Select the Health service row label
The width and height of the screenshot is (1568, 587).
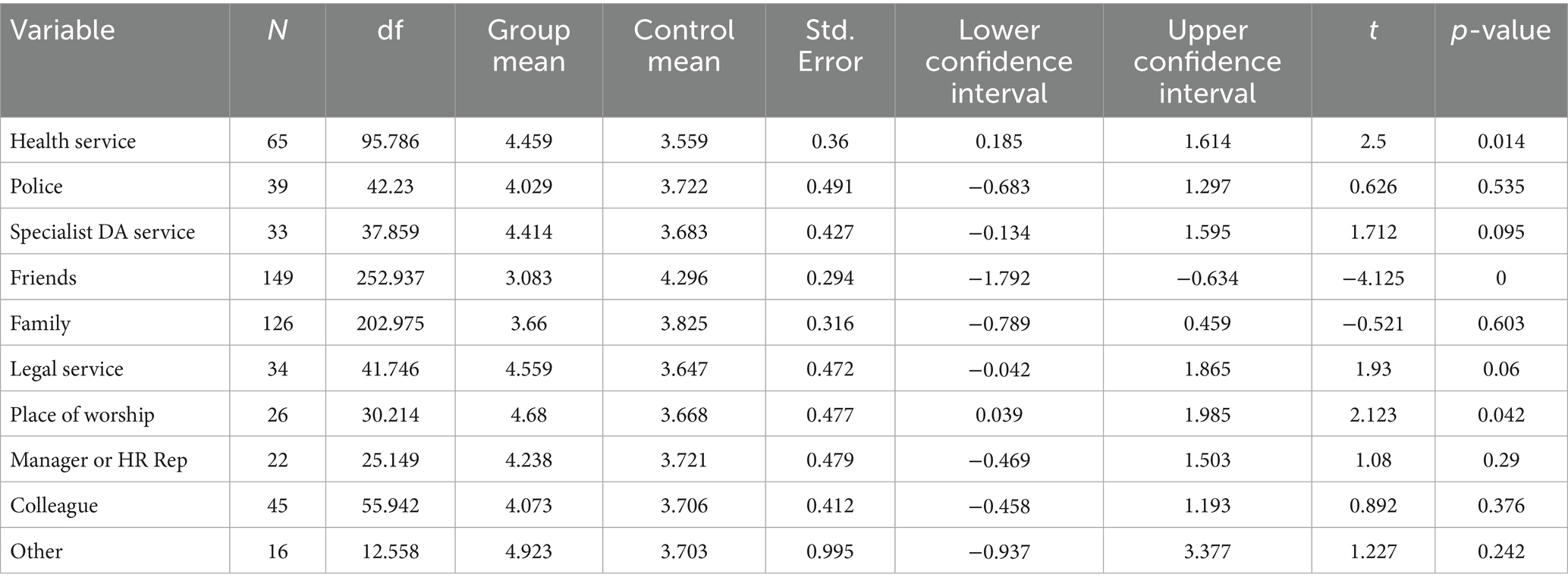click(x=73, y=141)
